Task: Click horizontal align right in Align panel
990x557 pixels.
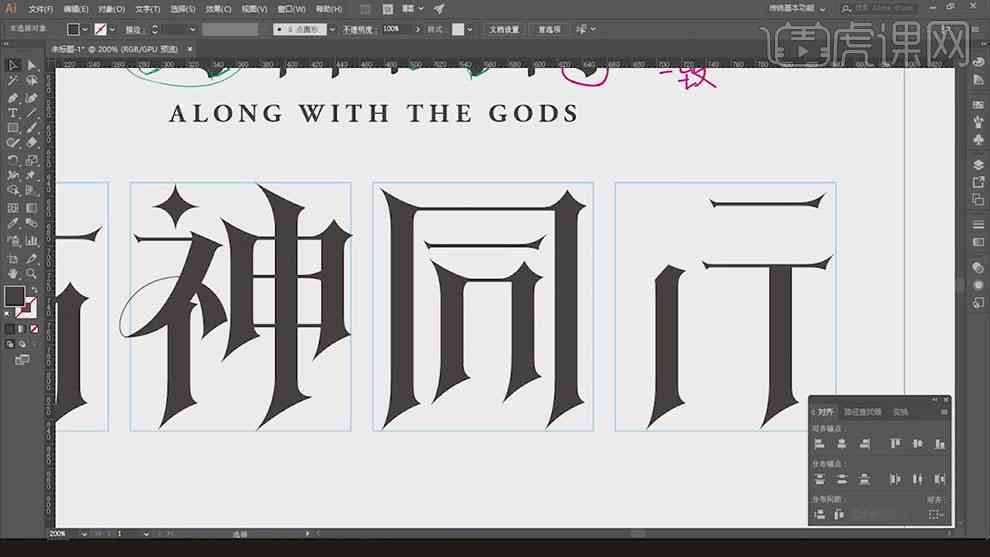Action: (x=864, y=444)
